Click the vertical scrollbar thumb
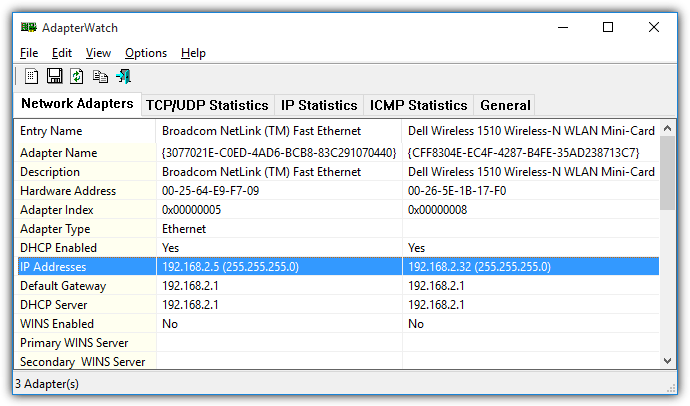 pos(668,173)
